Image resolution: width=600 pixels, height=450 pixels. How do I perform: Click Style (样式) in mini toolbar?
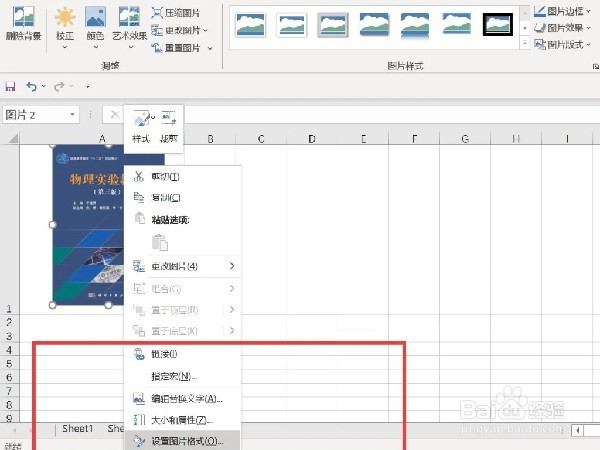pyautogui.click(x=141, y=126)
